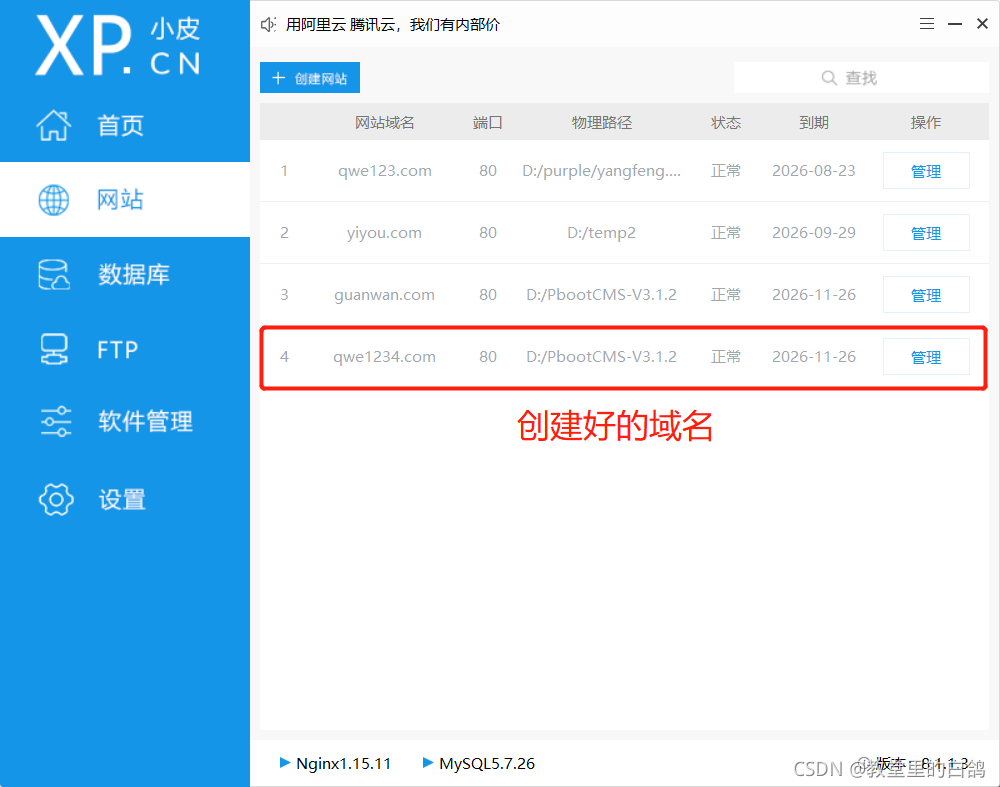1000x787 pixels.
Task: Click port 80 of qwe1234.com
Action: pyautogui.click(x=488, y=357)
